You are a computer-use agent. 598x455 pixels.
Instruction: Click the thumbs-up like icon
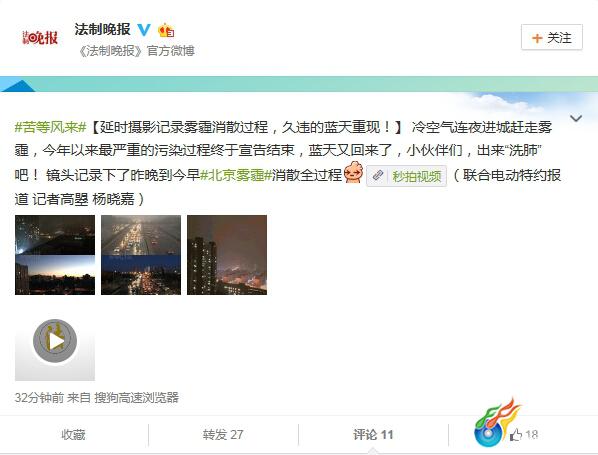click(516, 434)
